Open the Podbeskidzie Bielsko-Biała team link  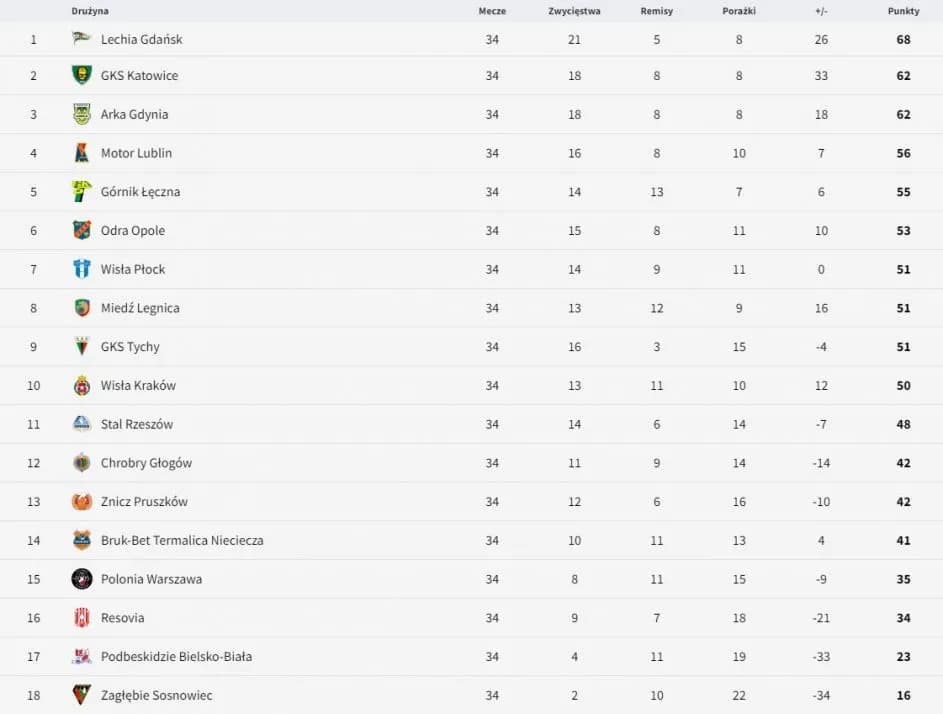coord(176,657)
